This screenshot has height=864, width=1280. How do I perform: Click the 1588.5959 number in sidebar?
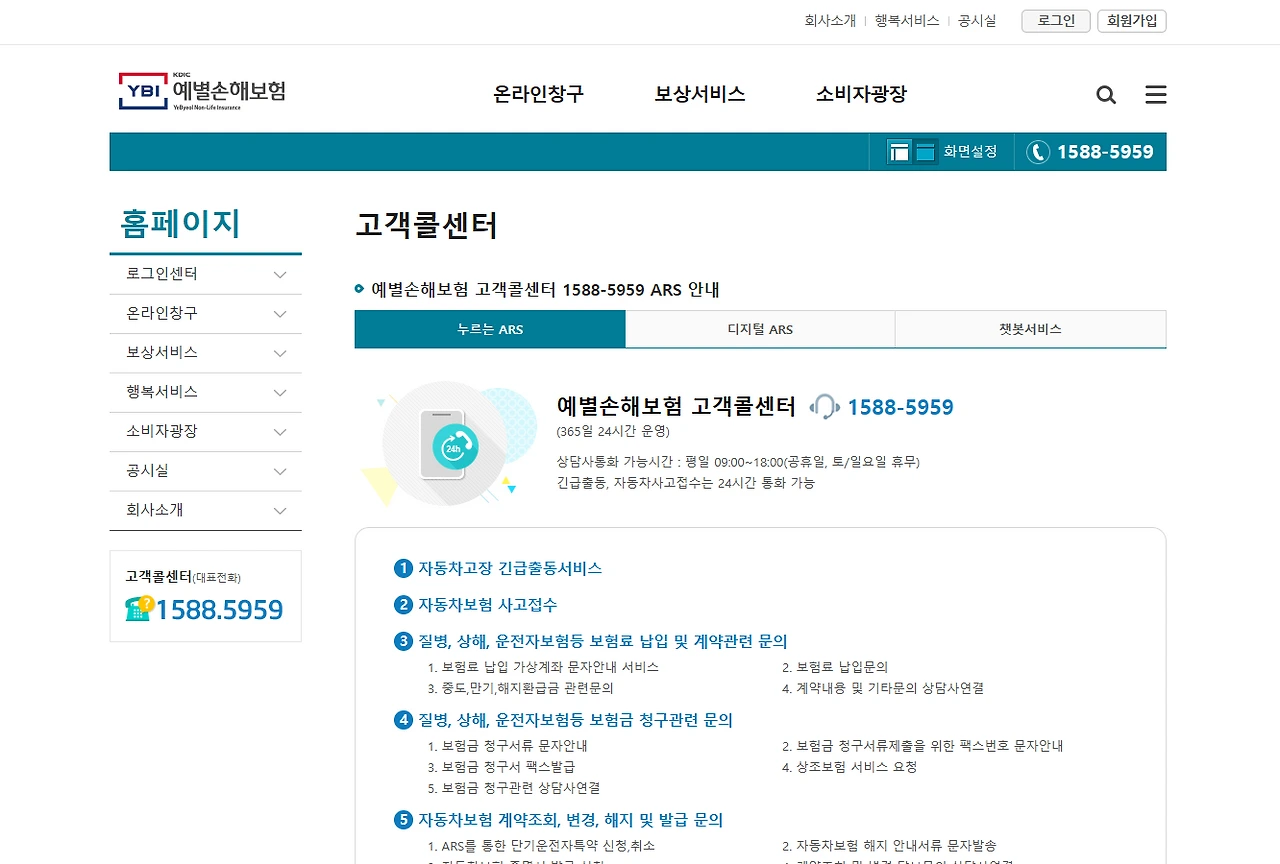[x=219, y=609]
